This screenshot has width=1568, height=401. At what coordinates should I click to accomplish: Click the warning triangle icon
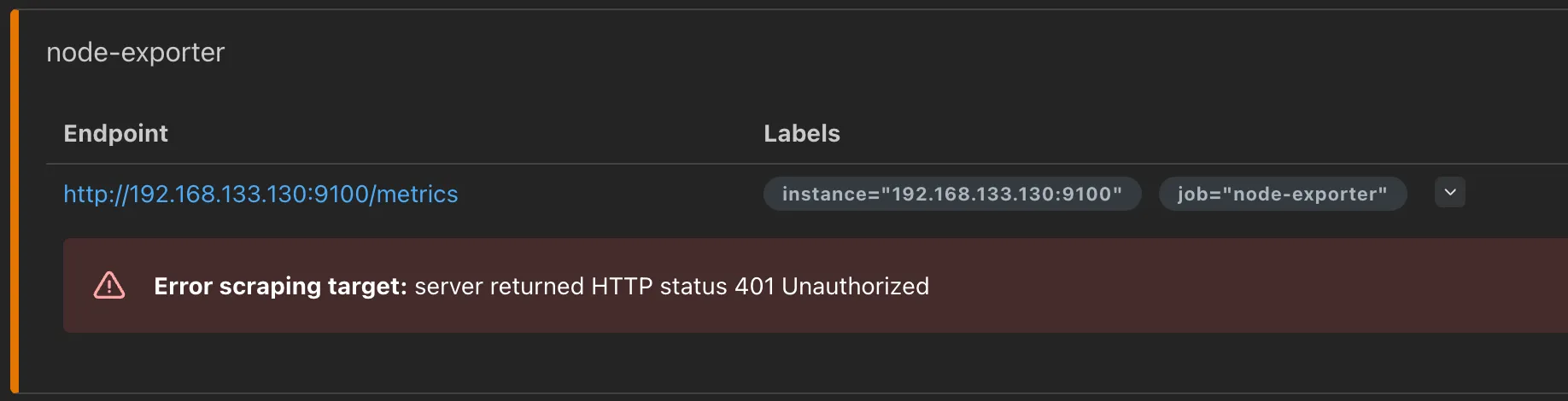click(109, 286)
